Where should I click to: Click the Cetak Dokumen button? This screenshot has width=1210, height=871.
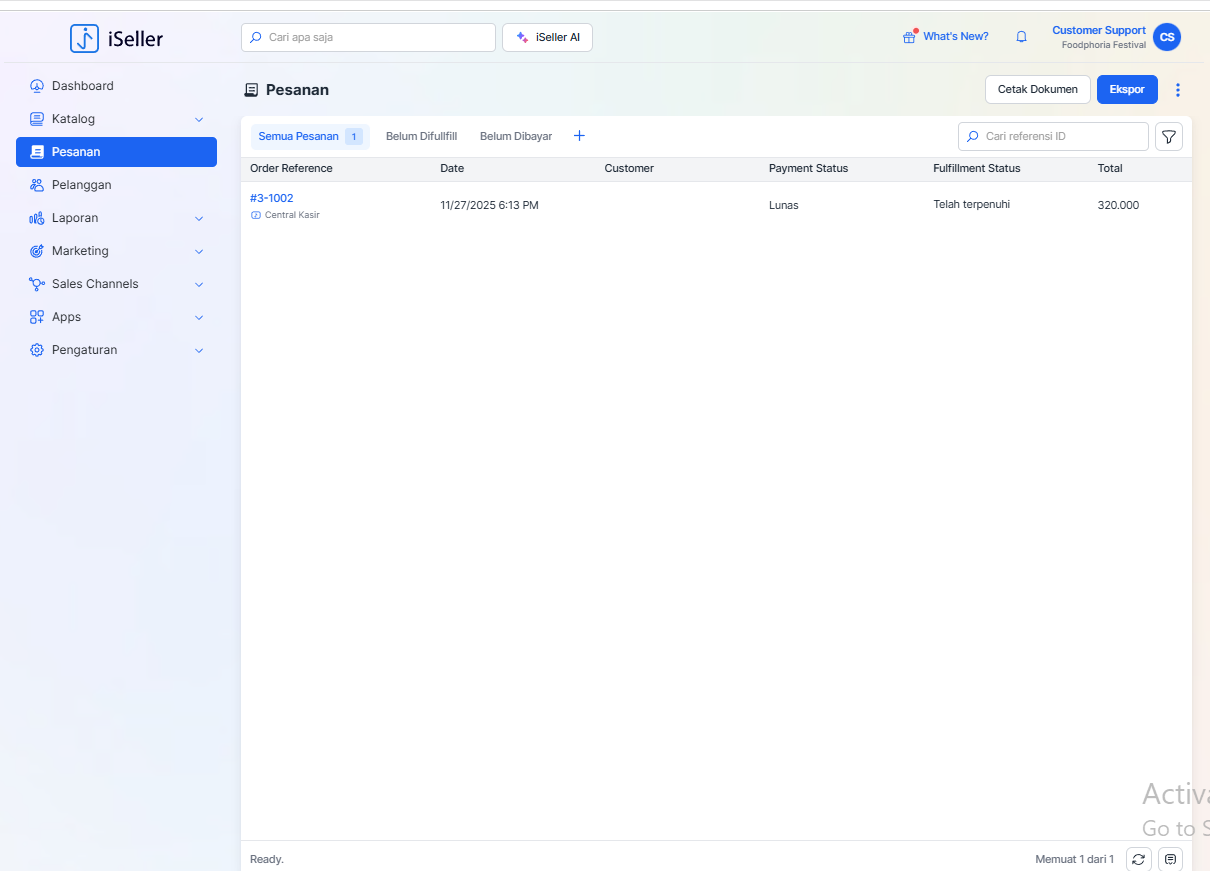click(1037, 89)
